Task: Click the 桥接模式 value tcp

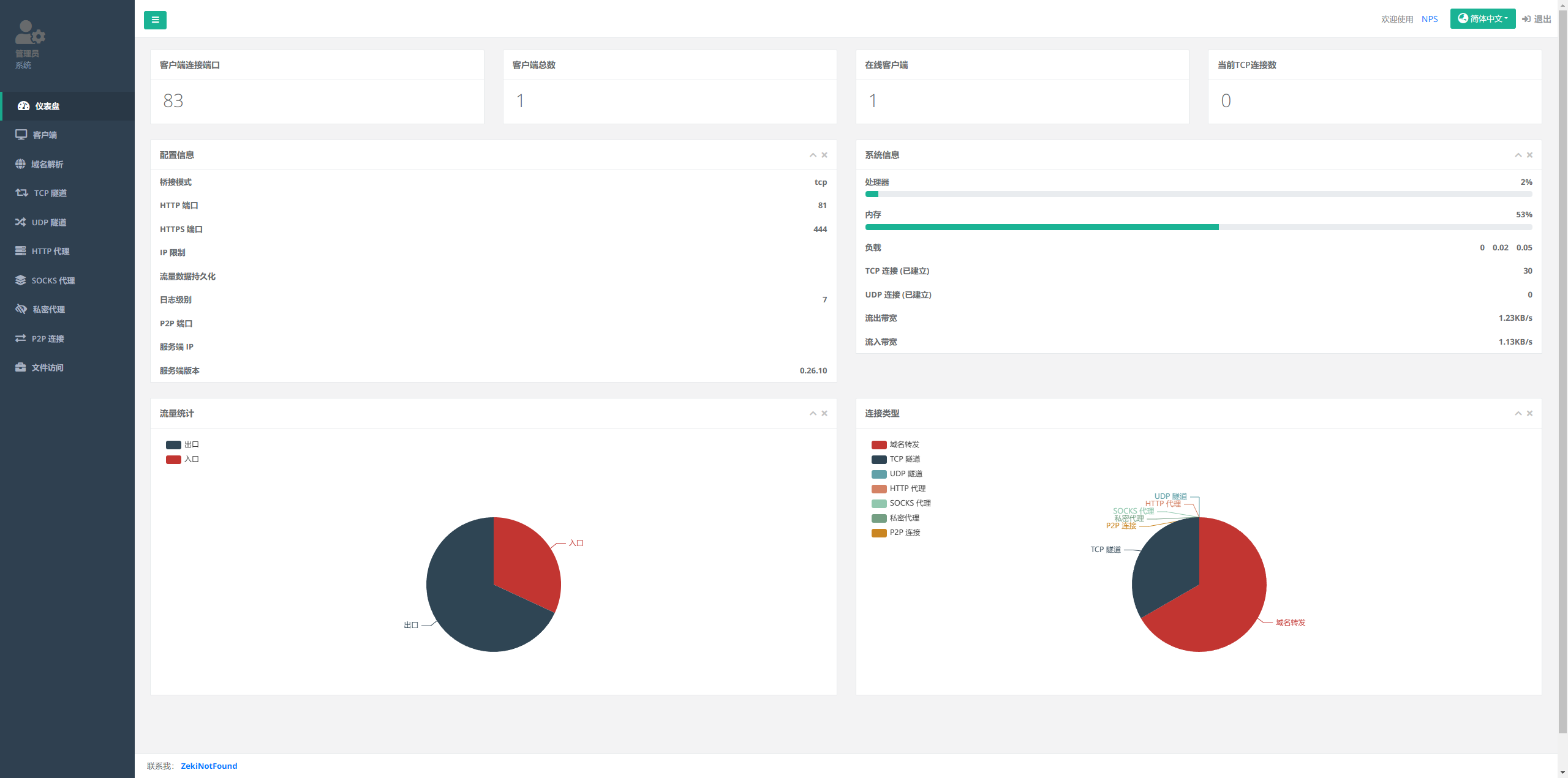Action: [821, 182]
